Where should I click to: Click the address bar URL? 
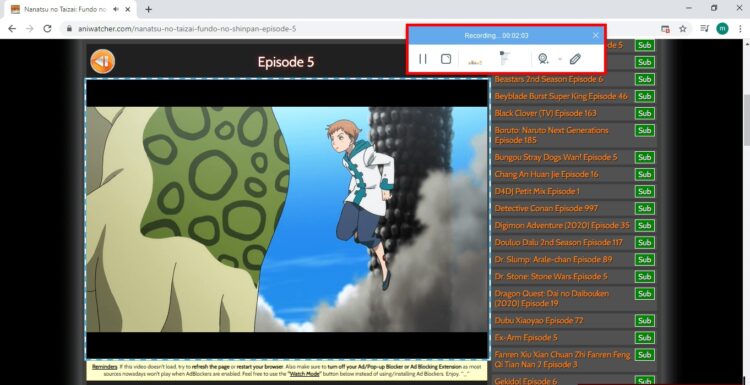click(x=187, y=29)
